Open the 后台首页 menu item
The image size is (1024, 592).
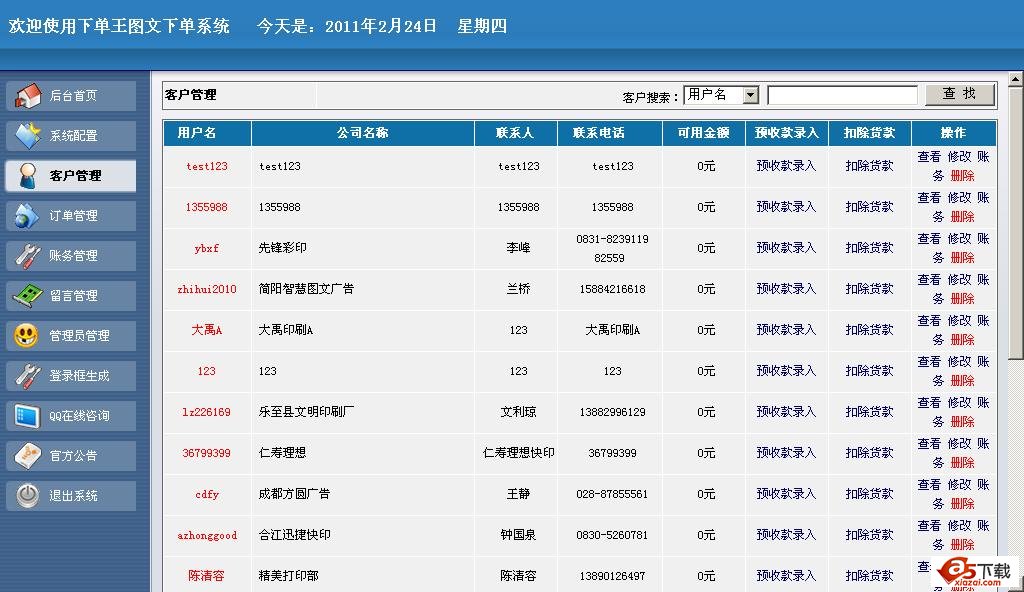point(71,95)
